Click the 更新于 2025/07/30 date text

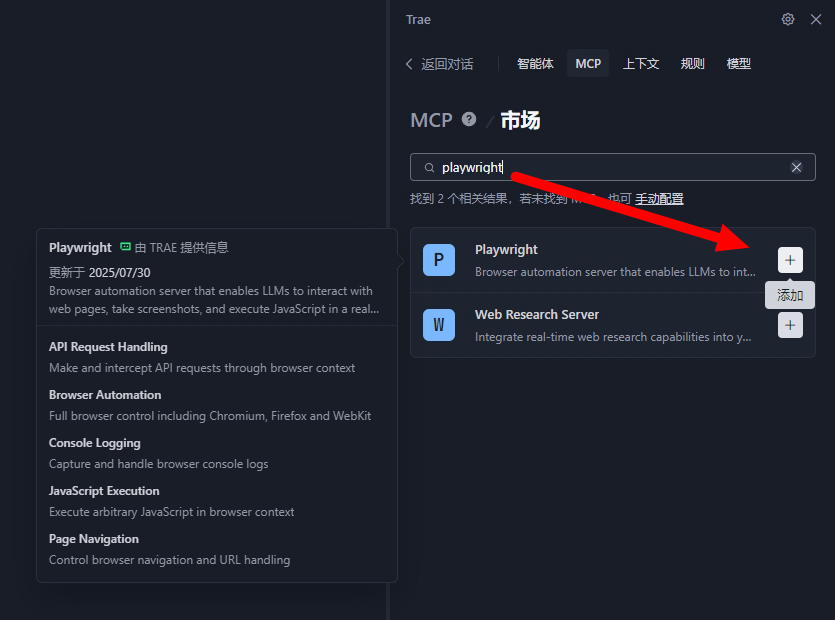pos(100,273)
